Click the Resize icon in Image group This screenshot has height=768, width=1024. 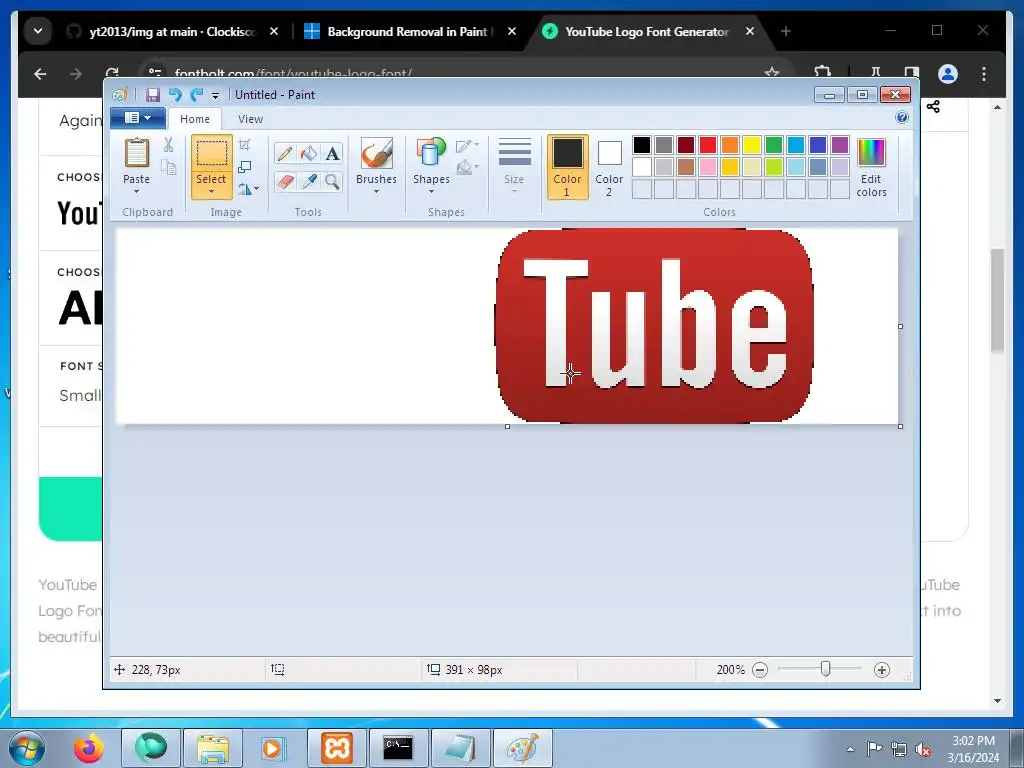pos(245,167)
